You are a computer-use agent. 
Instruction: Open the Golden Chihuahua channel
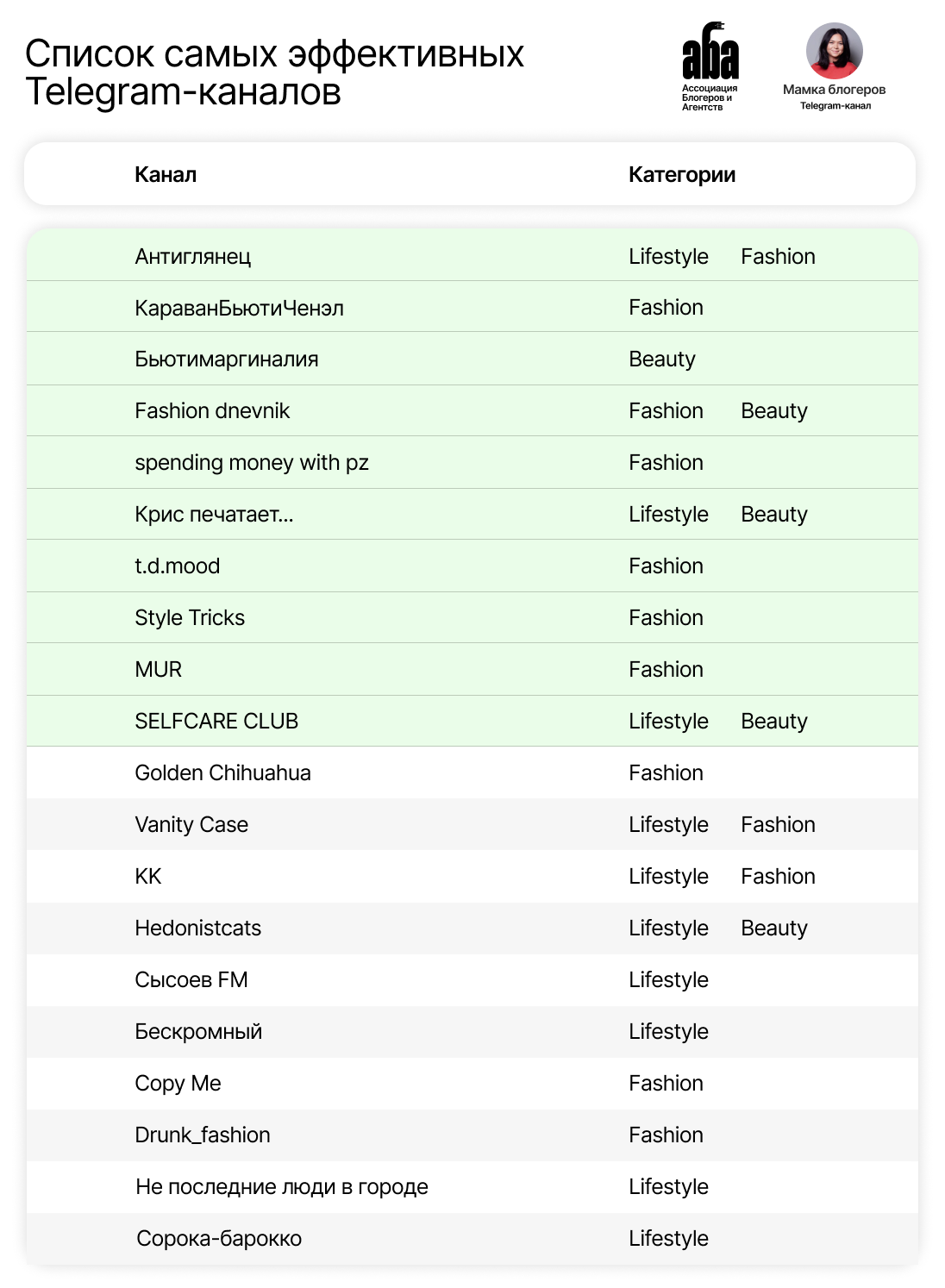coord(222,773)
